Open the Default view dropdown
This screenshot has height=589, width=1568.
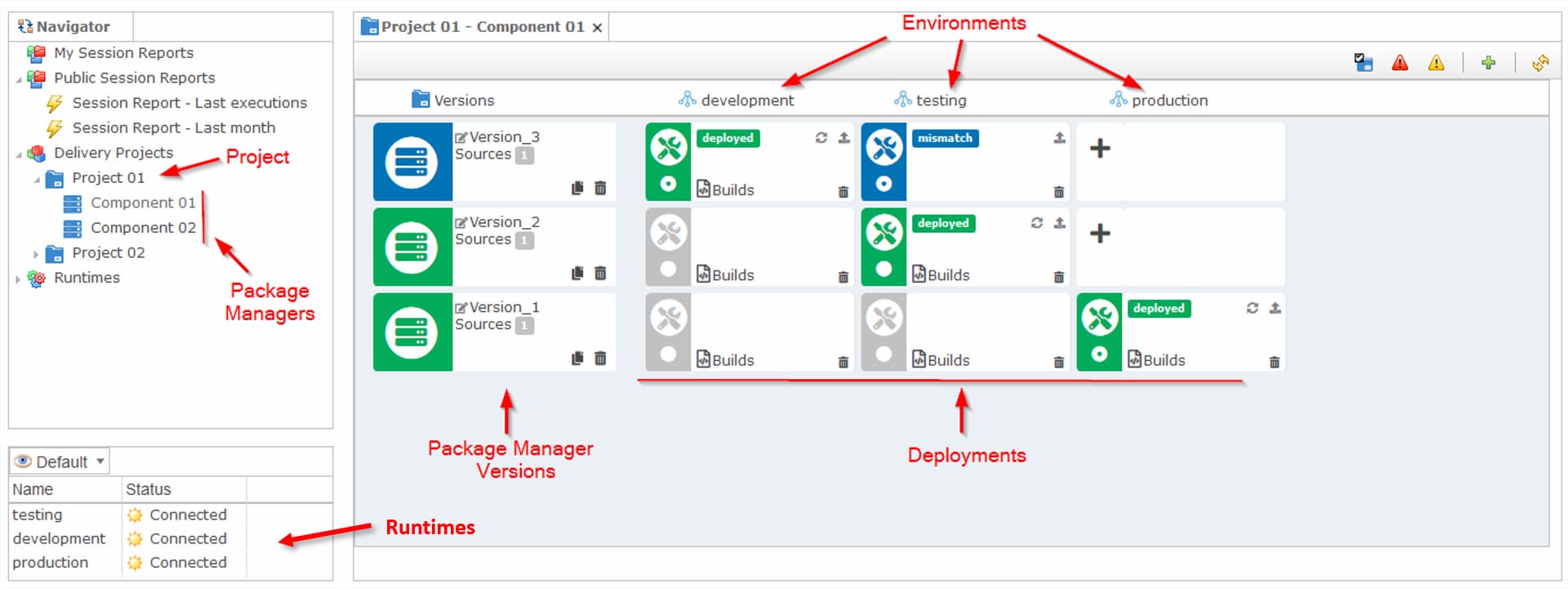coord(60,462)
